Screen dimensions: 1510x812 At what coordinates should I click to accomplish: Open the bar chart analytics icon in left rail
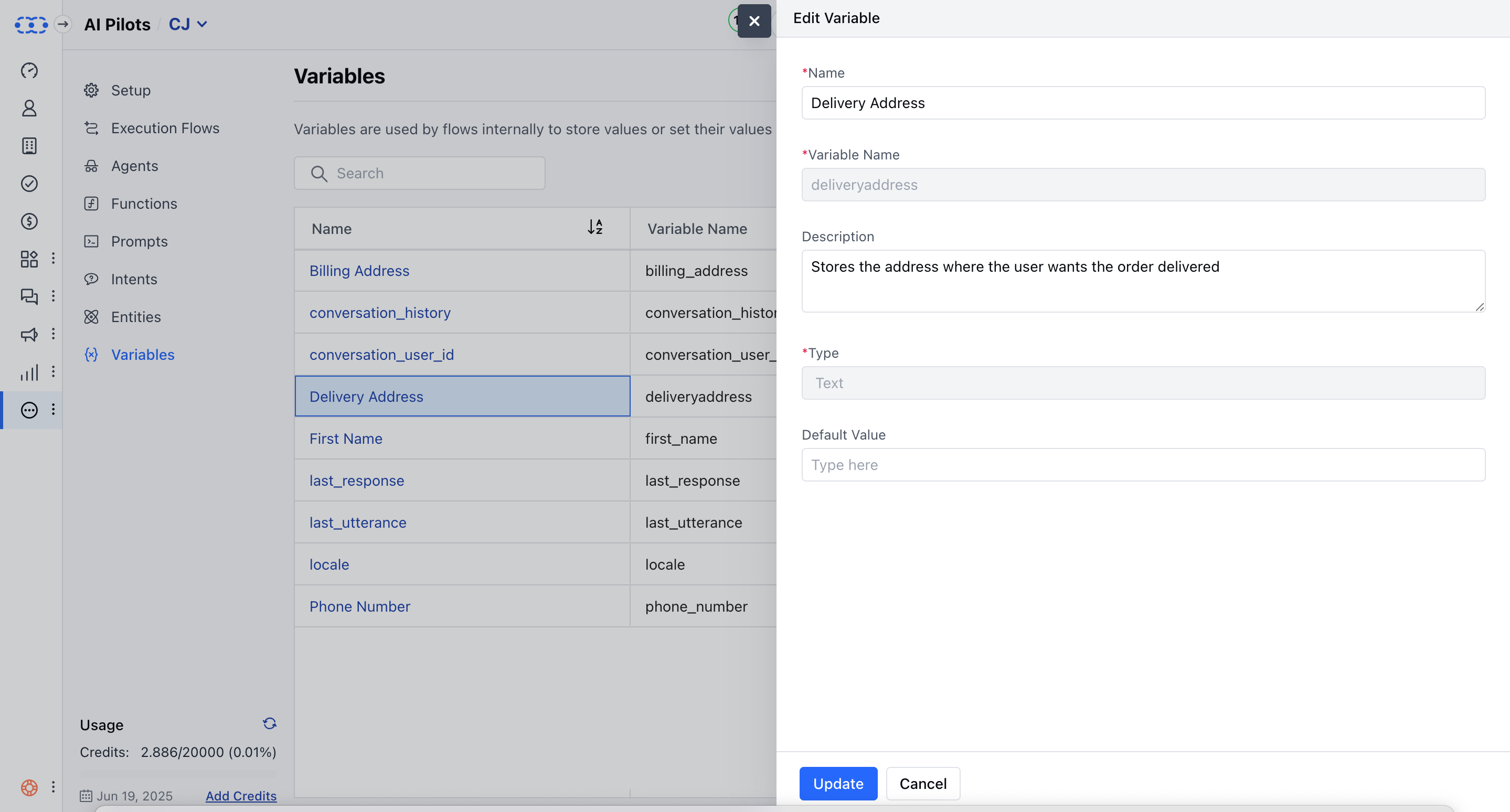pos(29,372)
